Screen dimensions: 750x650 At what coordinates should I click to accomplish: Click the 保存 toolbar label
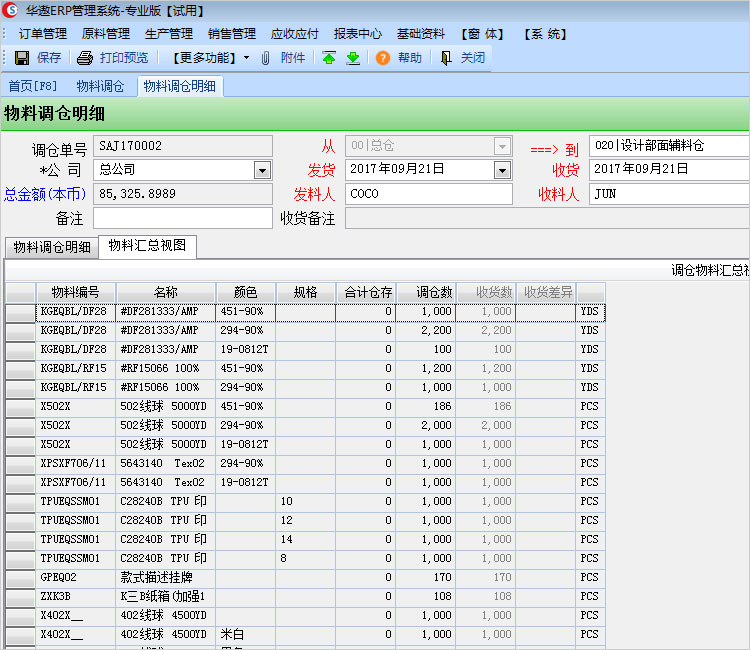click(49, 58)
